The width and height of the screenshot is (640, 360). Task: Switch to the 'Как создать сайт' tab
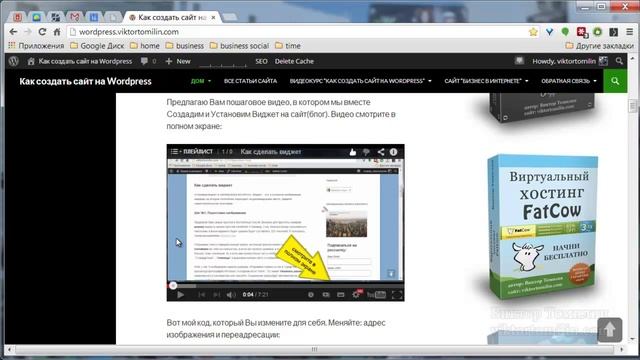[x=172, y=18]
